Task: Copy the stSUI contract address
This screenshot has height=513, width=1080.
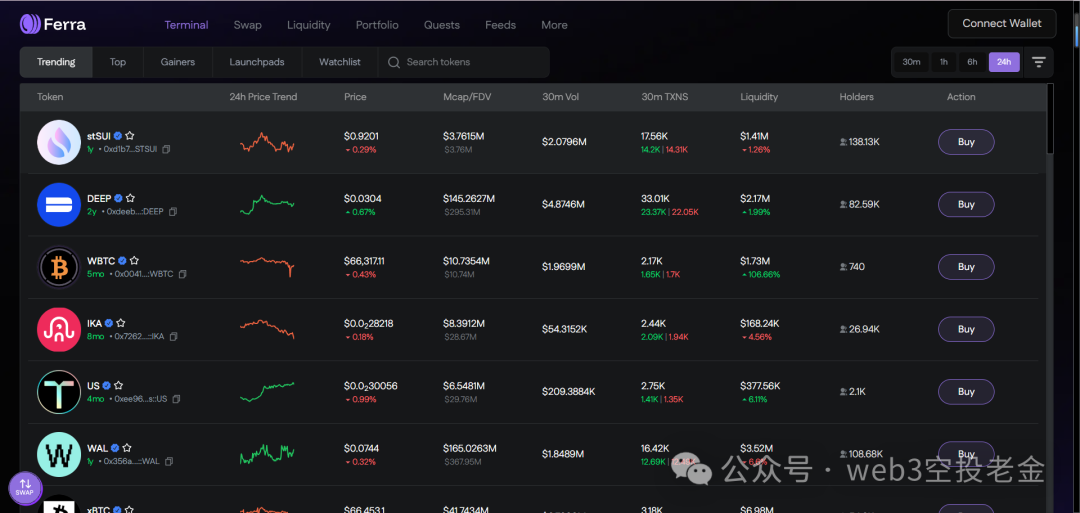Action: pos(166,149)
